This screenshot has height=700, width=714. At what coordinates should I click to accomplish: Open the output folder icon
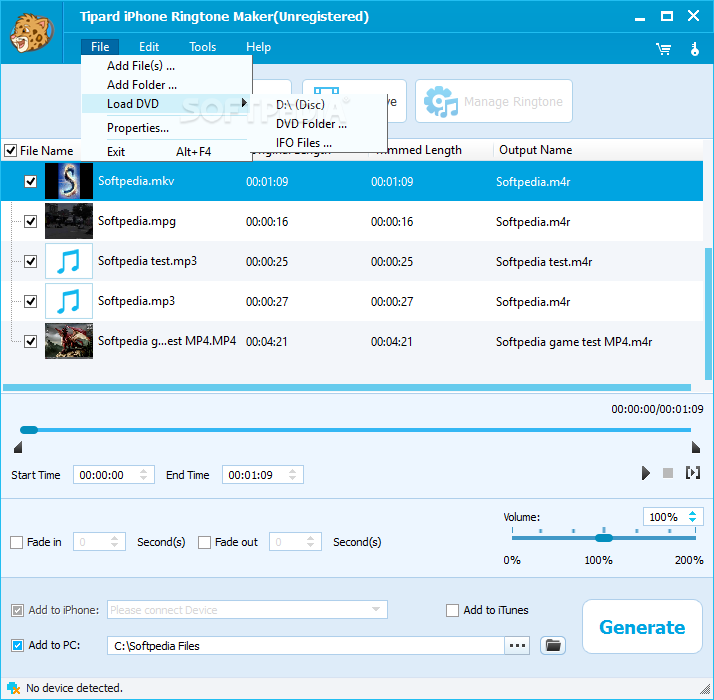coord(553,645)
